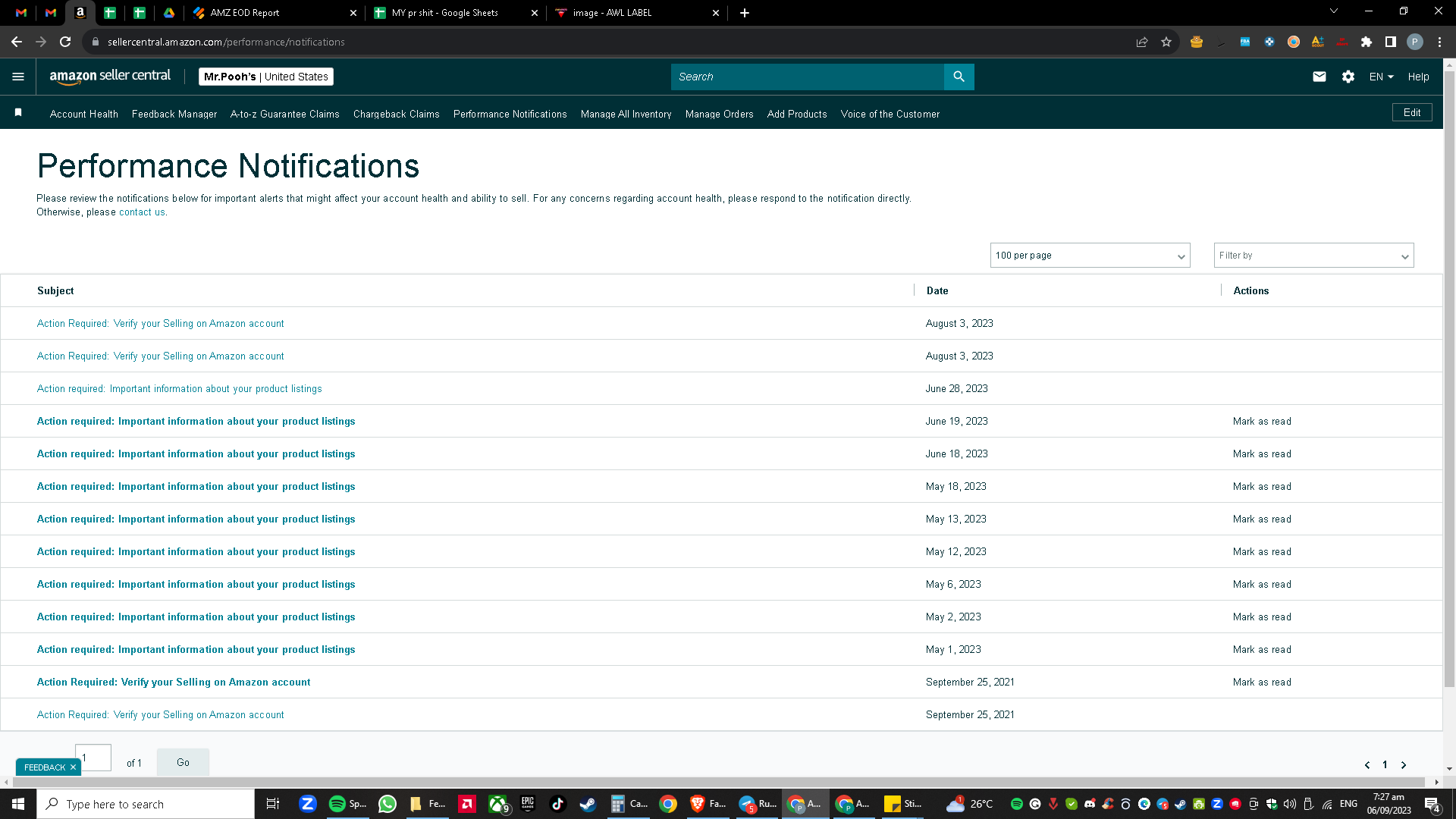Go to previous page arrow

point(1367,764)
